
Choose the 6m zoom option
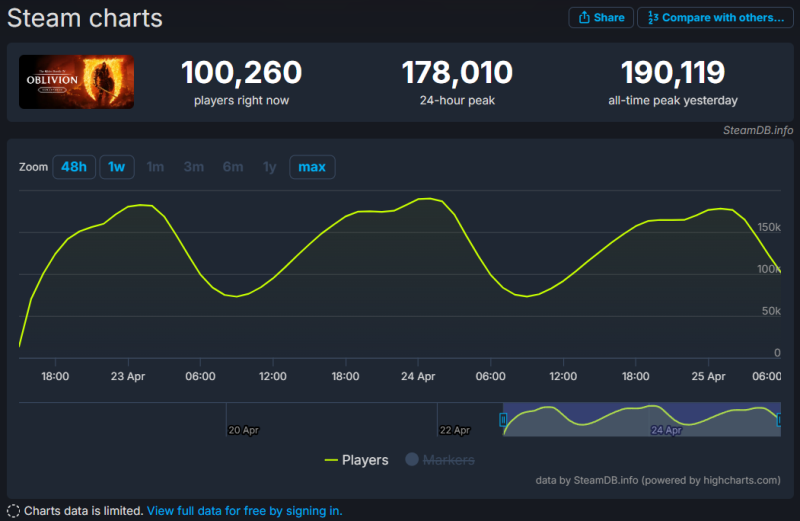[232, 167]
